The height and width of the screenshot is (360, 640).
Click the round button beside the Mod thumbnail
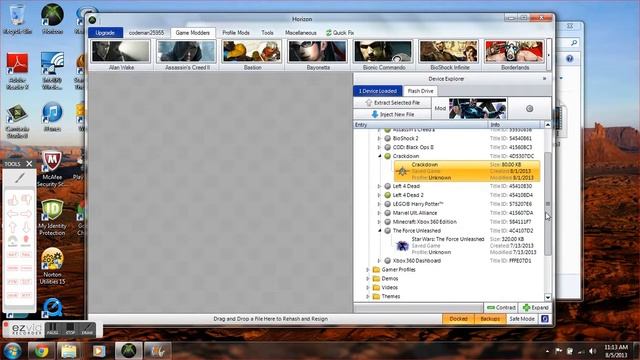(x=529, y=109)
